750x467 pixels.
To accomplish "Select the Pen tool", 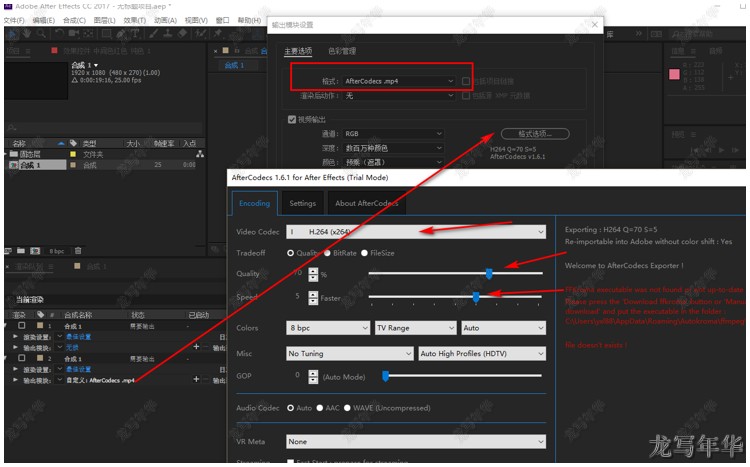I will tap(121, 33).
